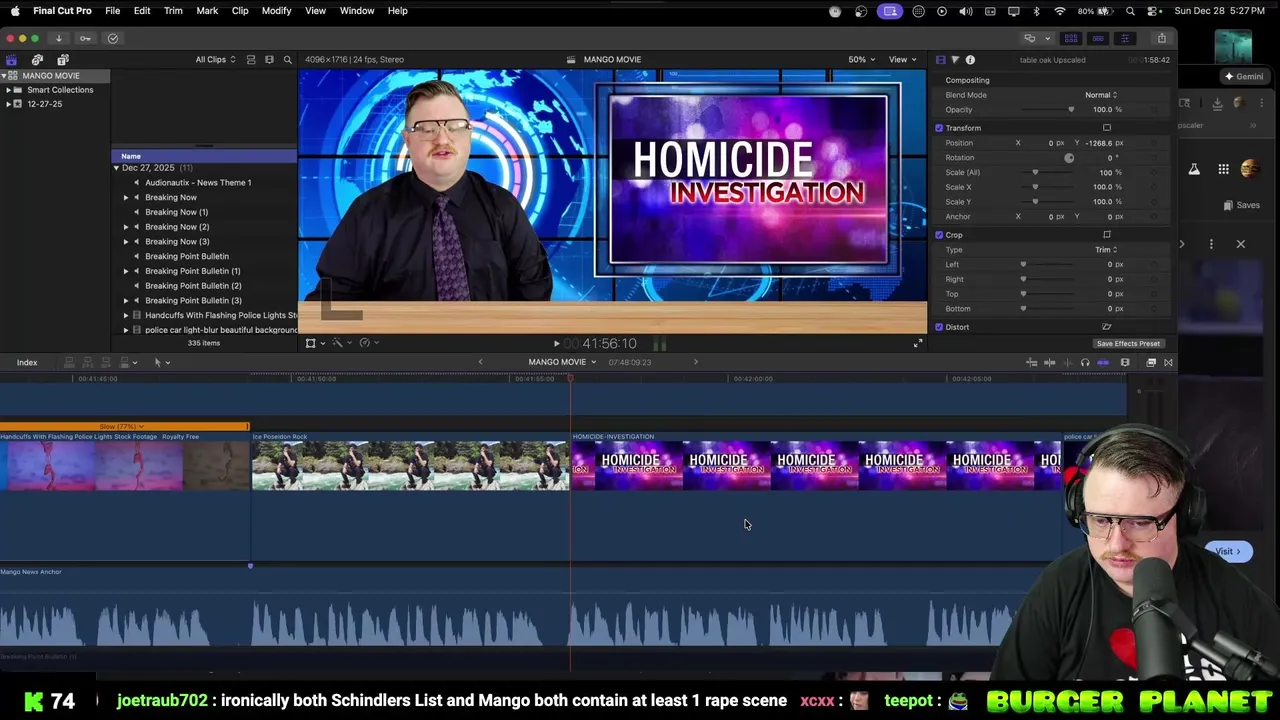Select the Info inspector icon
This screenshot has width=1280, height=720.
970,60
